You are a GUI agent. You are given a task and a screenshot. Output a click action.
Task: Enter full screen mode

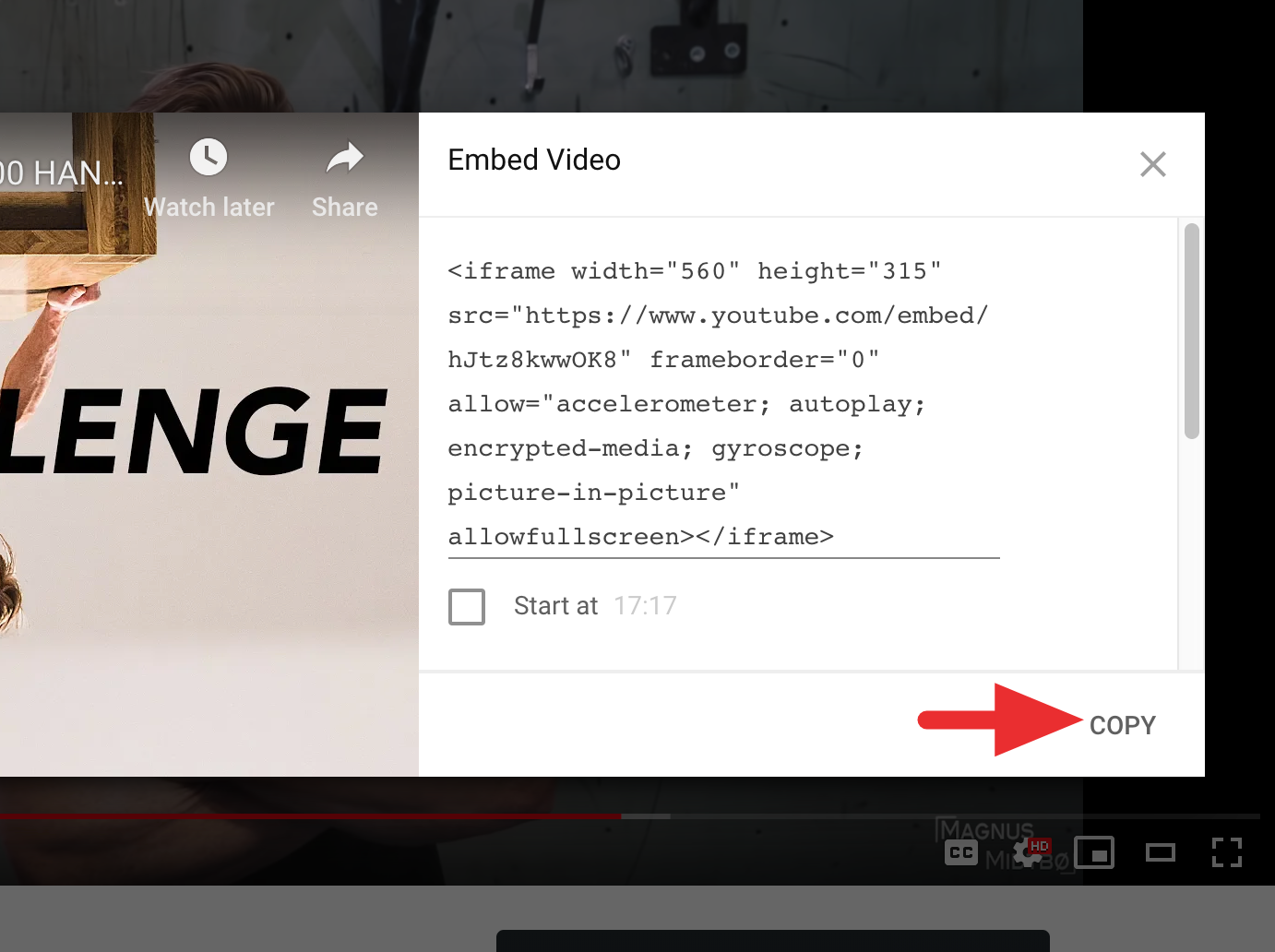pos(1227,852)
